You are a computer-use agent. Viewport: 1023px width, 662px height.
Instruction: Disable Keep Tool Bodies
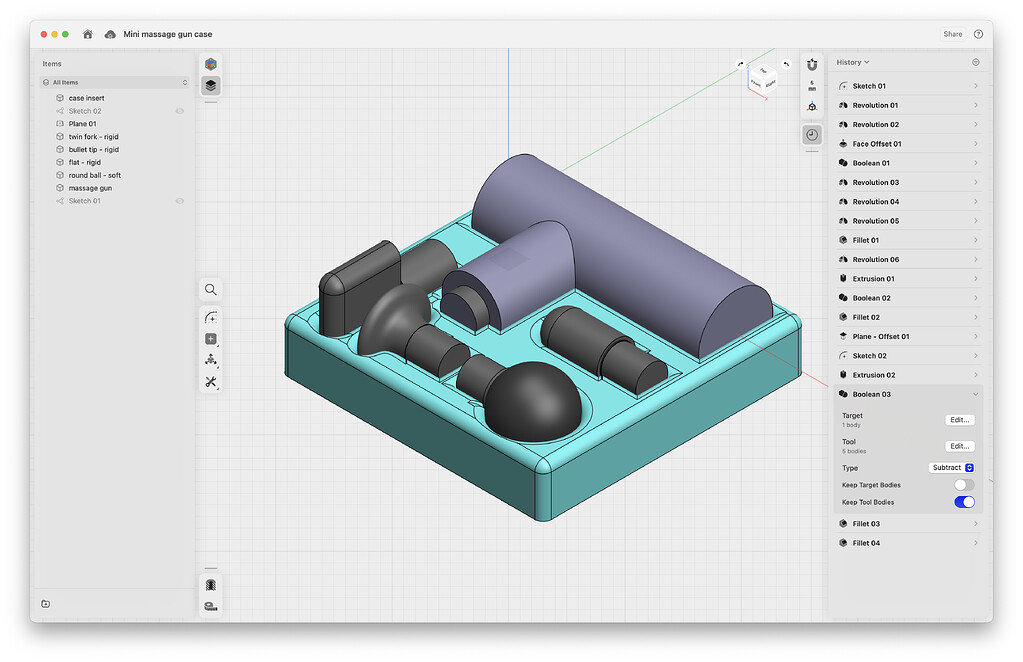(963, 502)
